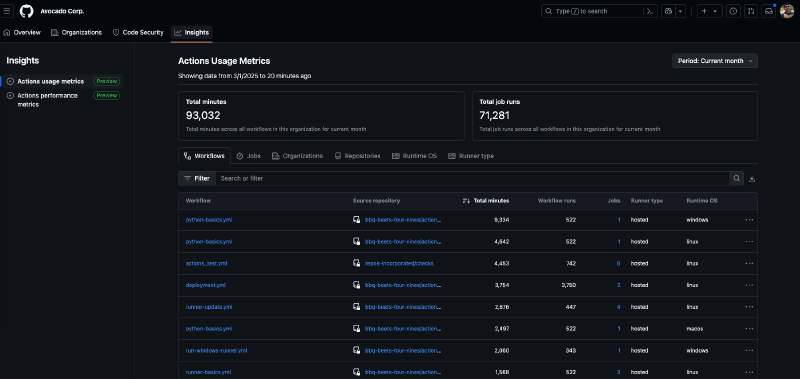Image resolution: width=800 pixels, height=379 pixels.
Task: Open the issues icon in header
Action: tap(733, 11)
